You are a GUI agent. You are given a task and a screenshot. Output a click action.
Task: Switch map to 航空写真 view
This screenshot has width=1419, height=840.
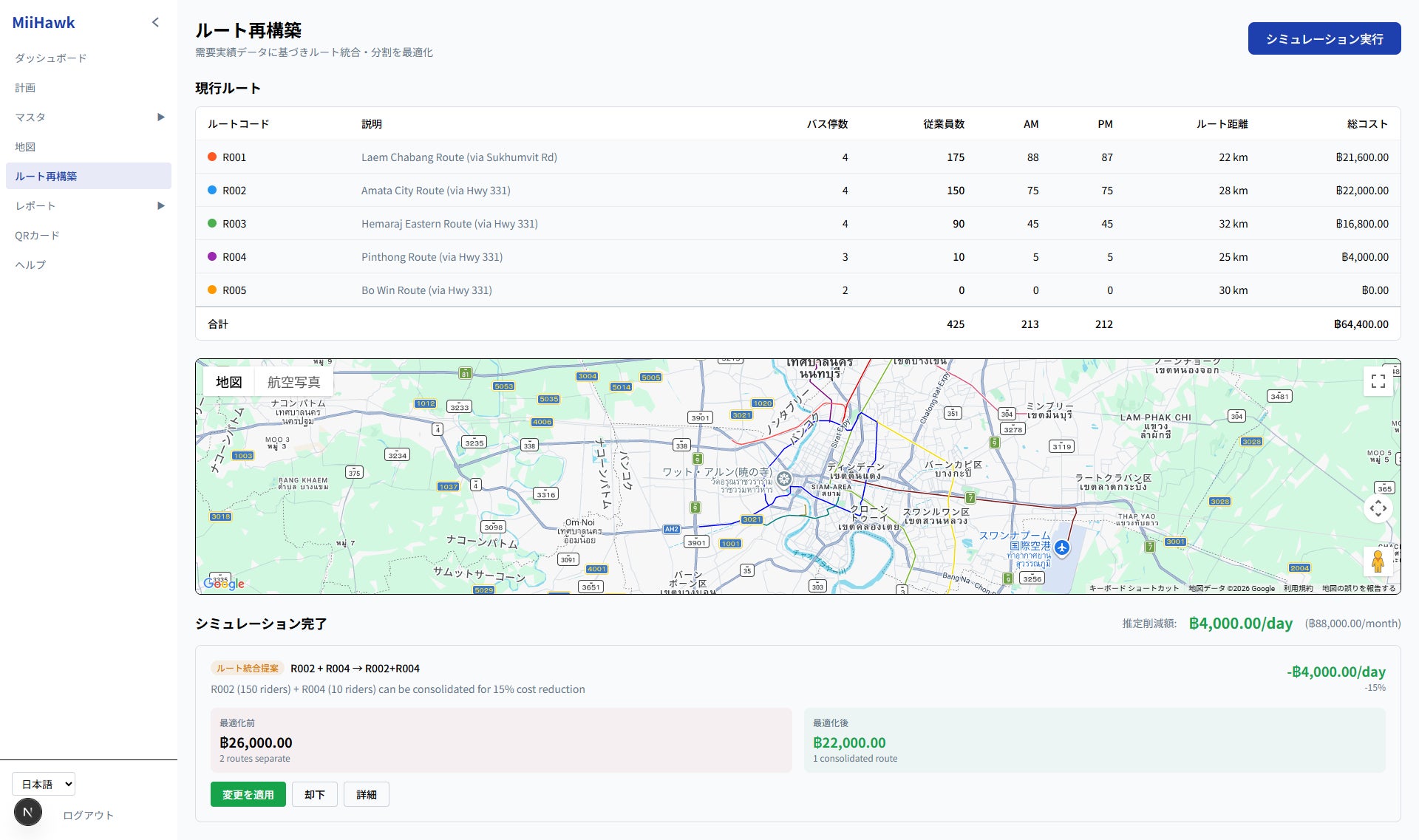293,382
